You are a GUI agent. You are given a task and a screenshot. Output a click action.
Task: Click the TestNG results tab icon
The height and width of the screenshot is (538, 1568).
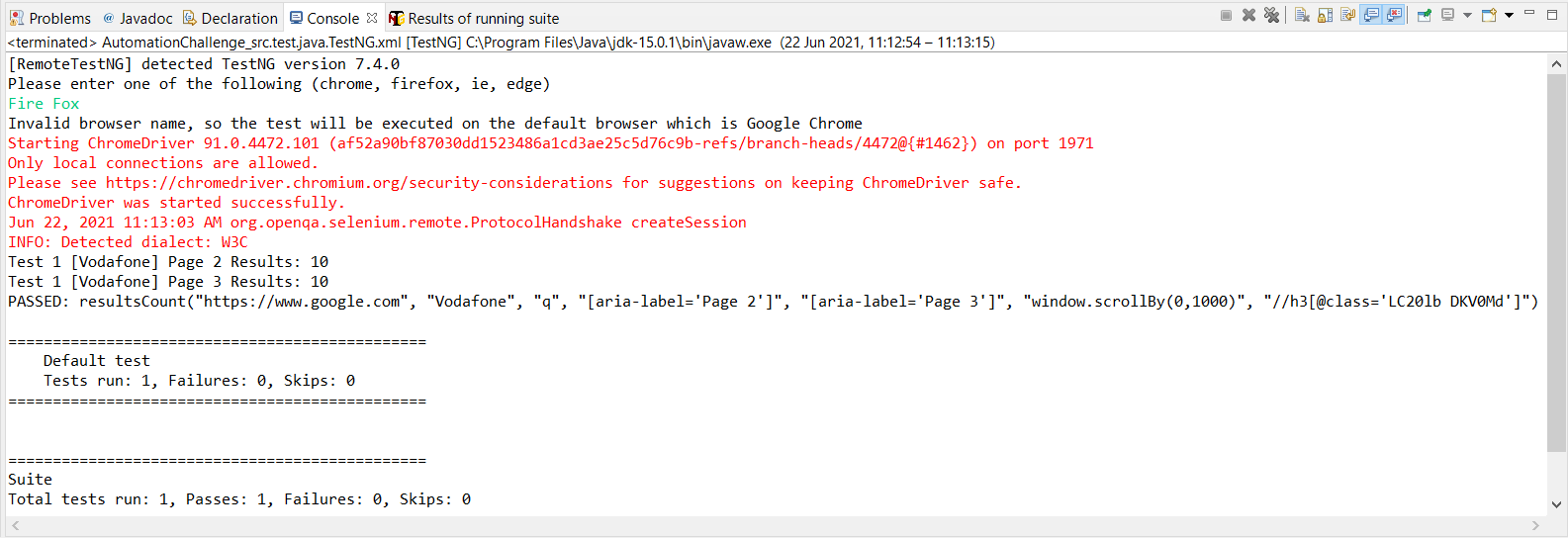[x=397, y=18]
